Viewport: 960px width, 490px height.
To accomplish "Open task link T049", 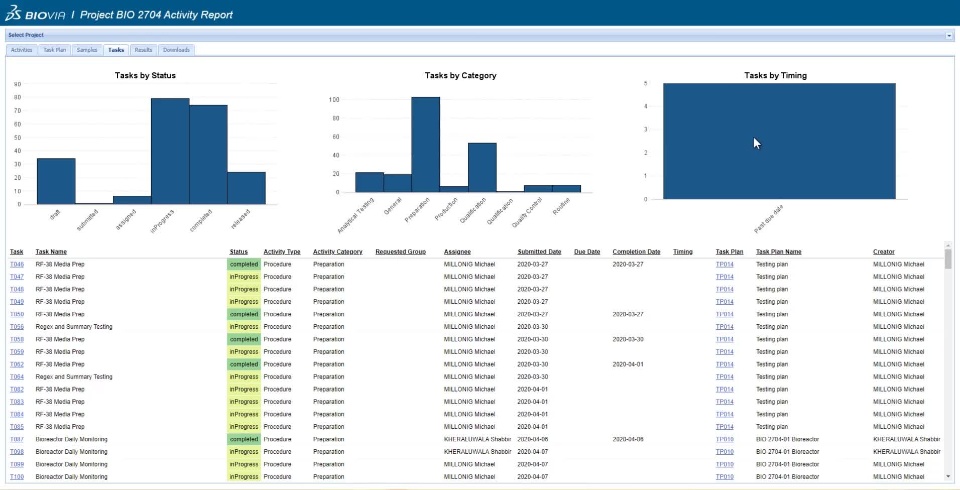I will [17, 302].
